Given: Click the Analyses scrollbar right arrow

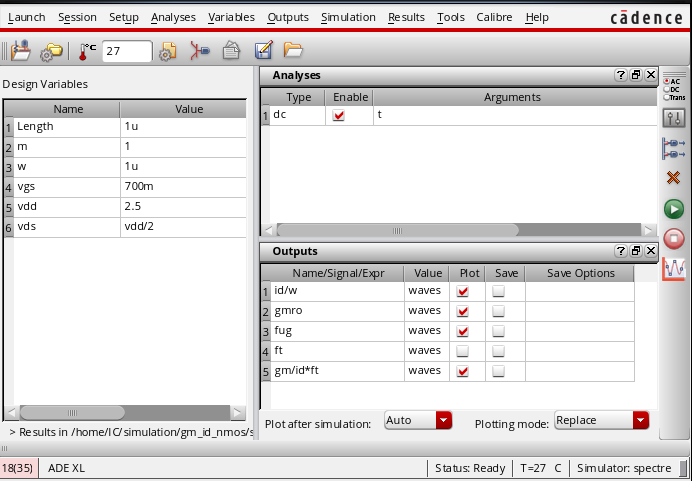Looking at the screenshot, I should coord(648,230).
